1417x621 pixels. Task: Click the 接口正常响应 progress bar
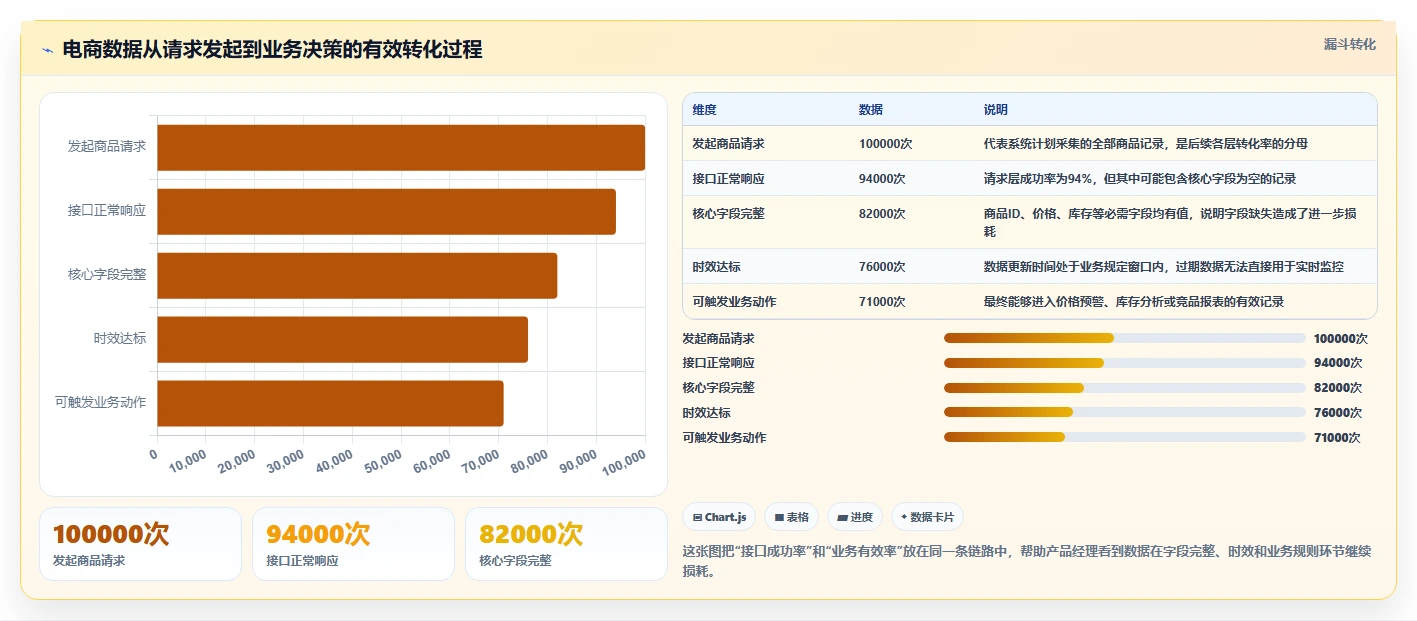(1125, 363)
